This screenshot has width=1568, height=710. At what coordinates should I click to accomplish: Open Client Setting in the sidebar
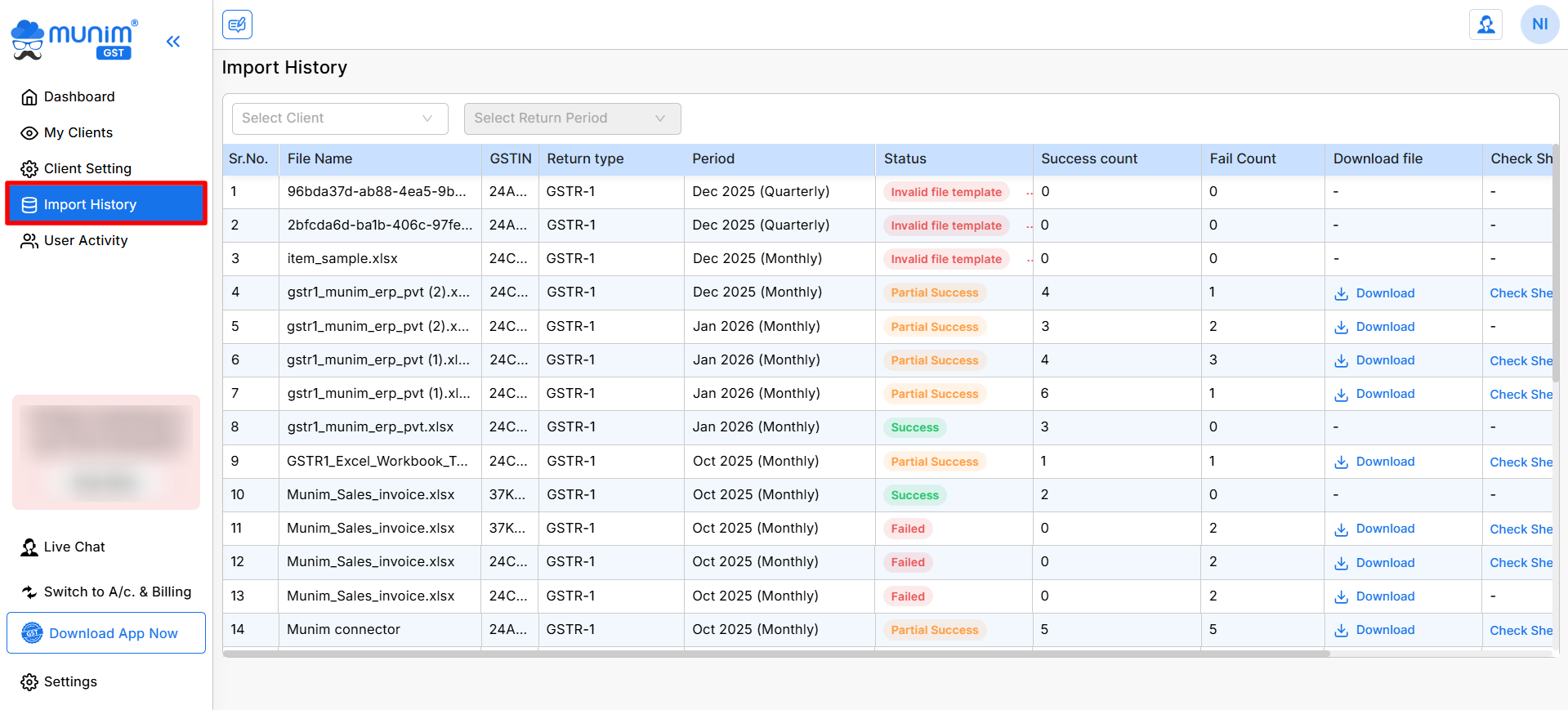click(x=87, y=168)
